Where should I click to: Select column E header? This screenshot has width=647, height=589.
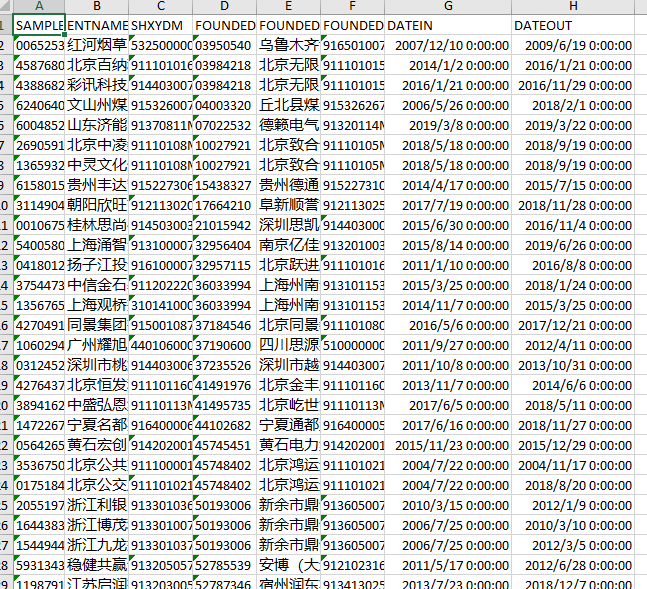[x=288, y=6]
